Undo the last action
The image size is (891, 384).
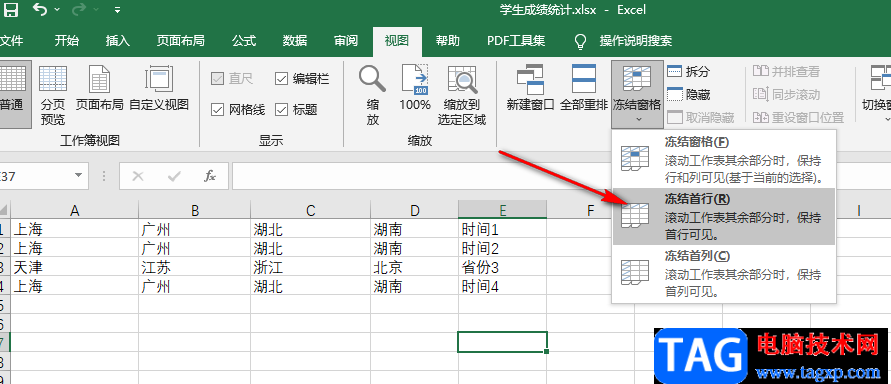click(40, 9)
